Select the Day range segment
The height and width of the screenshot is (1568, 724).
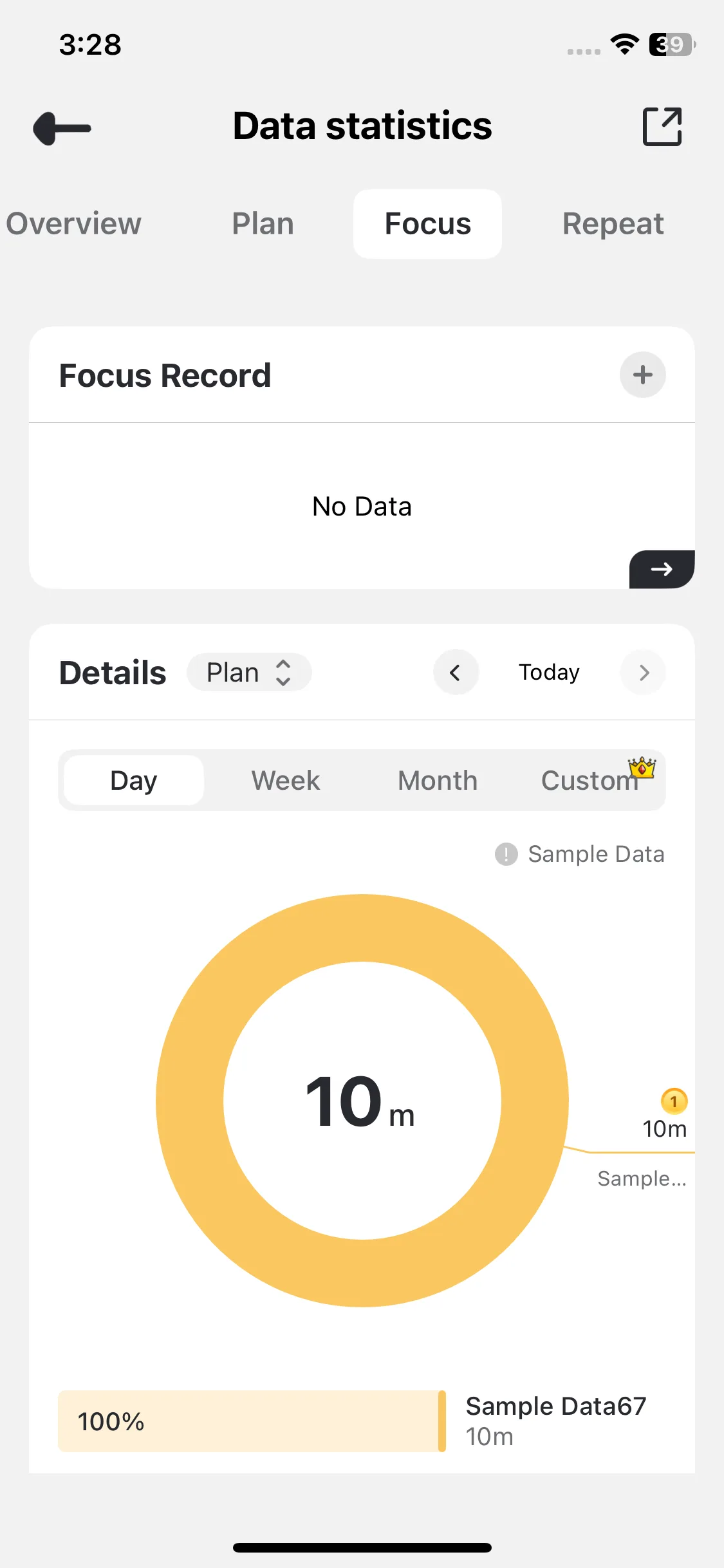pyautogui.click(x=134, y=780)
